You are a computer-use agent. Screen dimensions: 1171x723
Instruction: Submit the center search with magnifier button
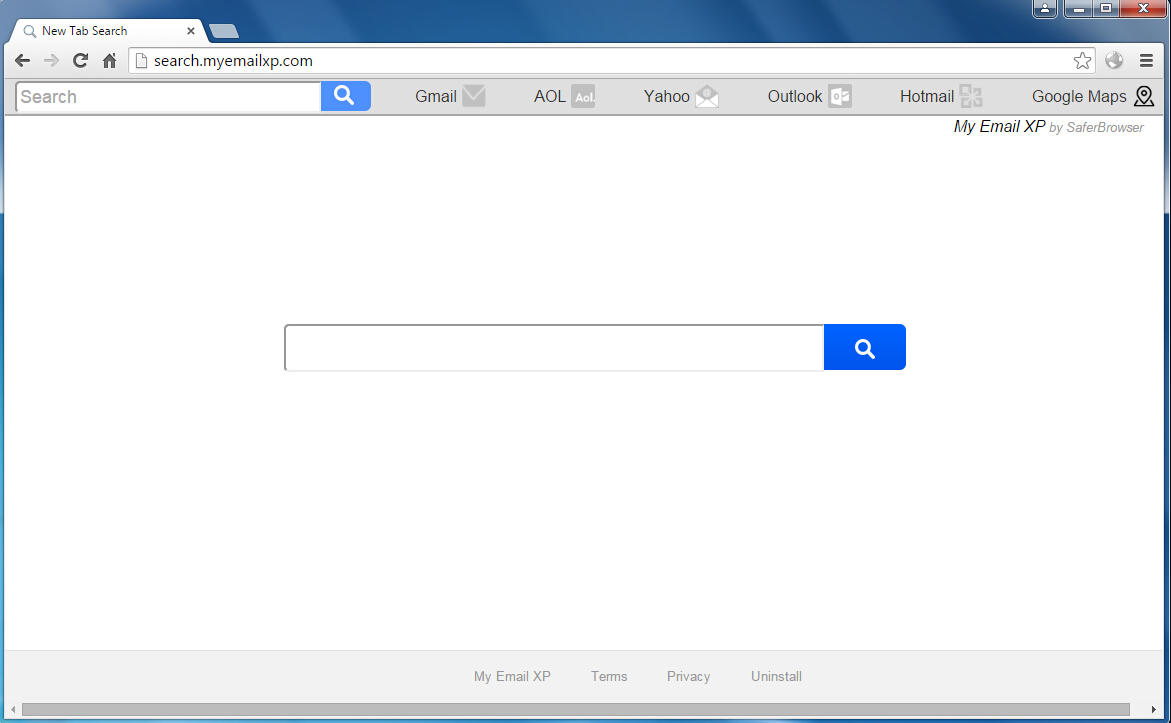[x=865, y=347]
